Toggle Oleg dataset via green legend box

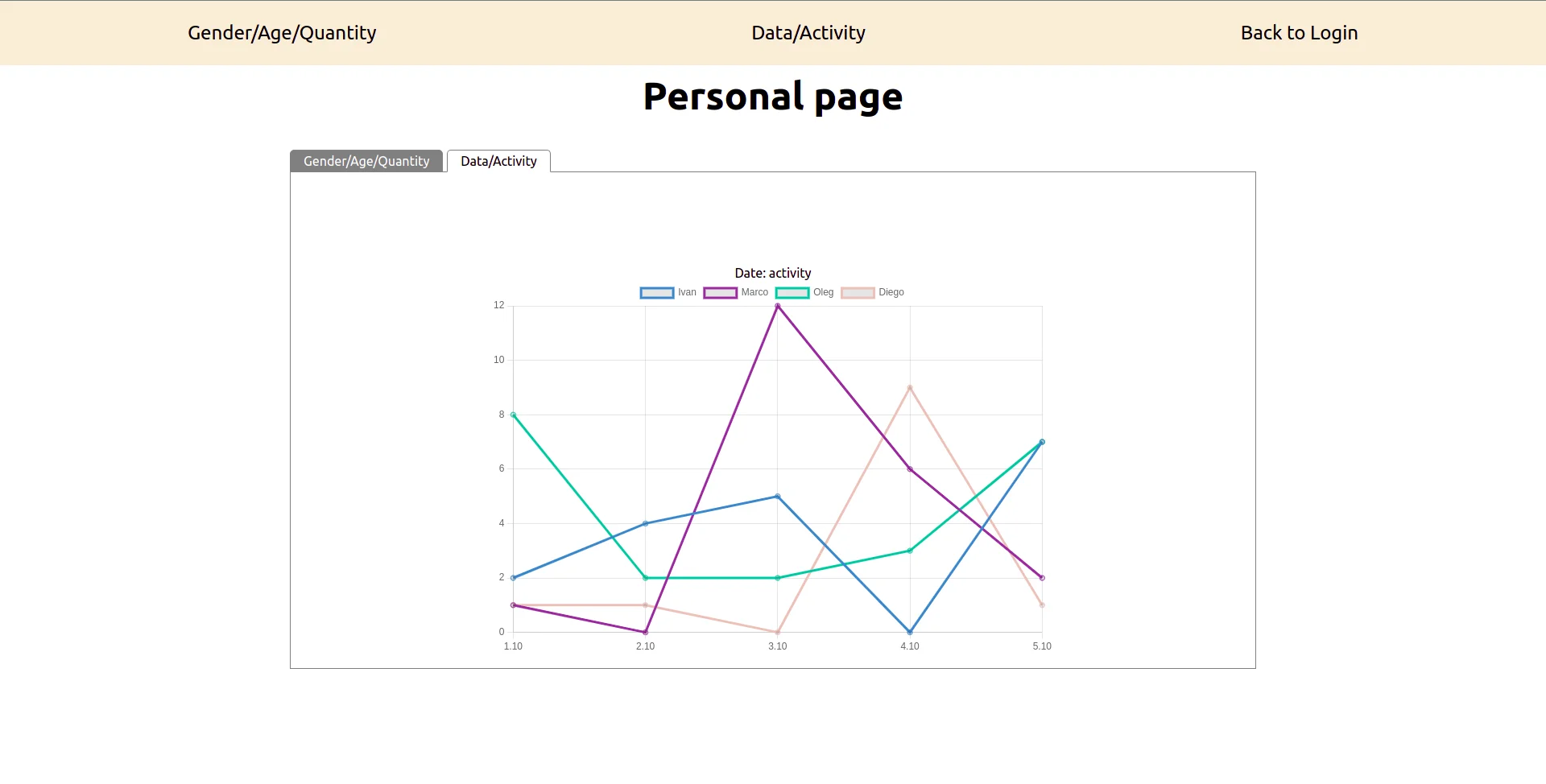[792, 293]
